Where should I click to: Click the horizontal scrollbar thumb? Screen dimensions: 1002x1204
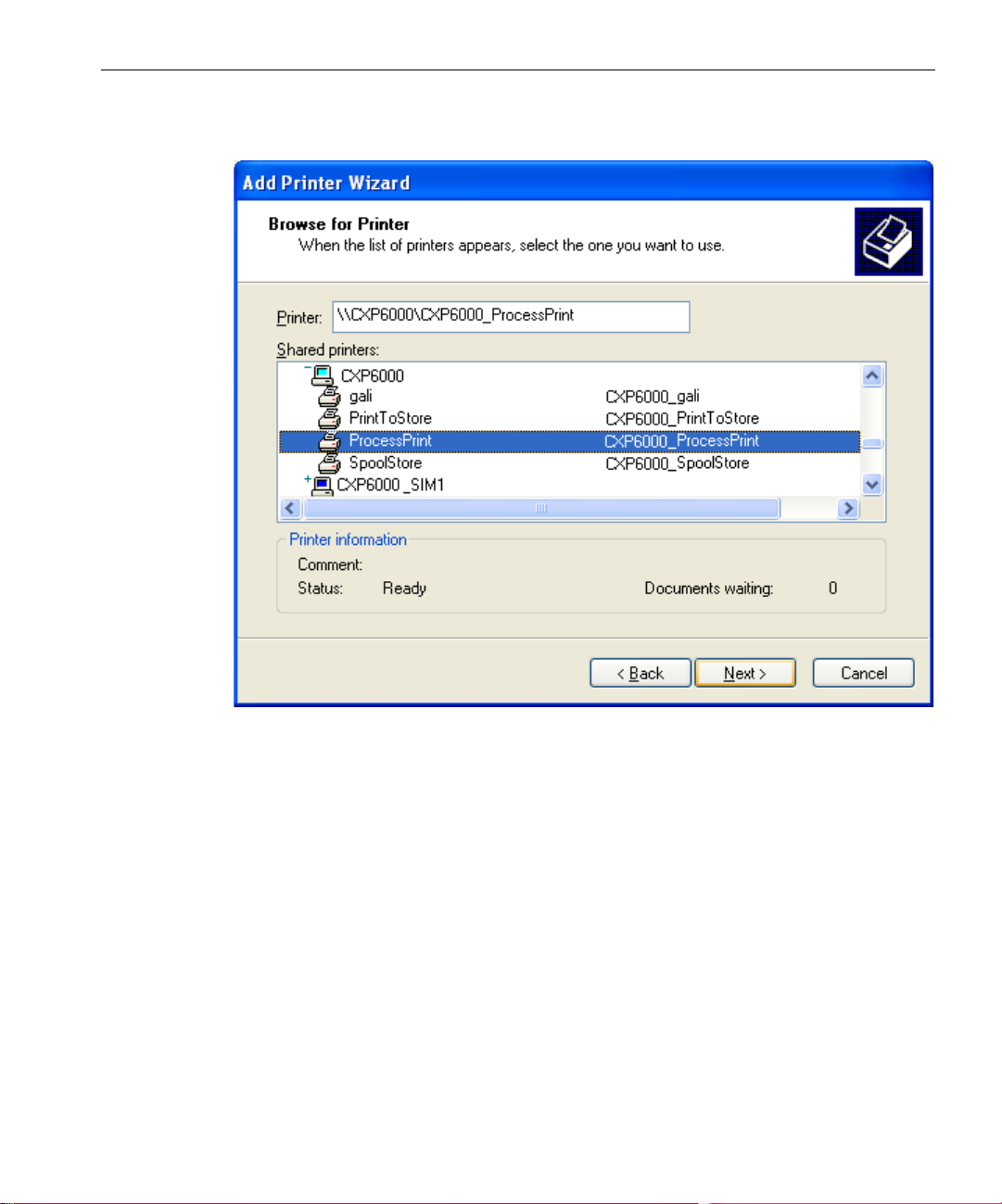[541, 508]
